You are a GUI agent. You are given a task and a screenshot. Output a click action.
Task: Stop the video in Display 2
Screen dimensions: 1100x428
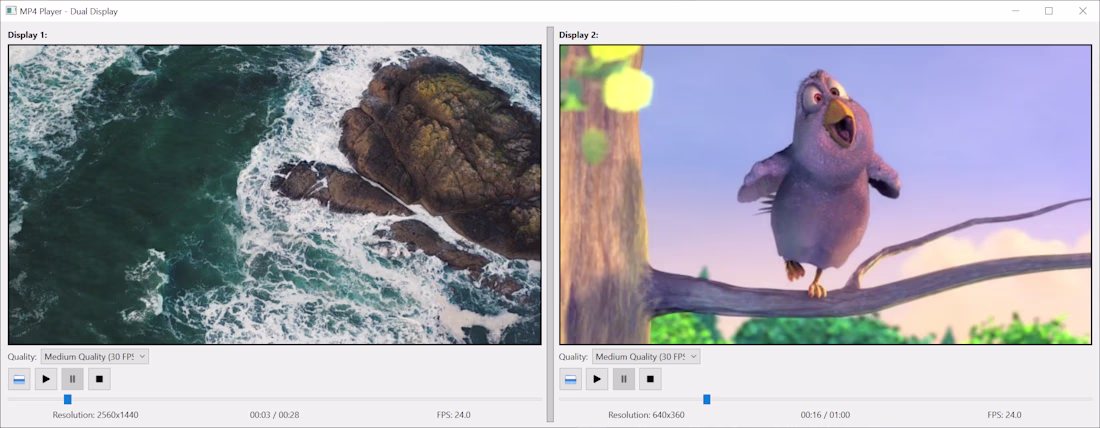pyautogui.click(x=650, y=379)
